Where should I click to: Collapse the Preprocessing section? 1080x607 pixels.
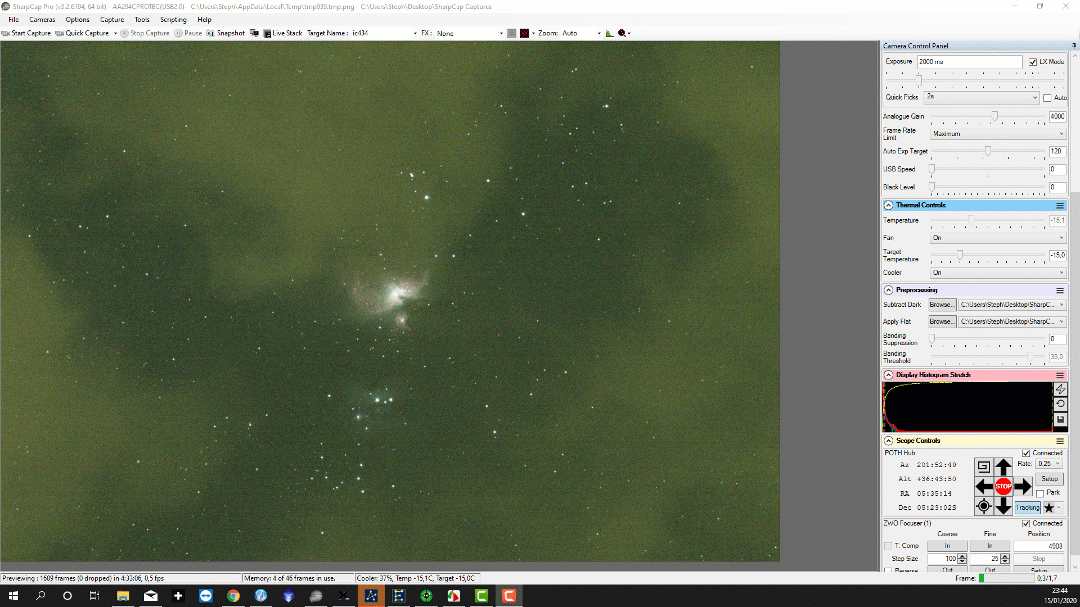point(889,290)
